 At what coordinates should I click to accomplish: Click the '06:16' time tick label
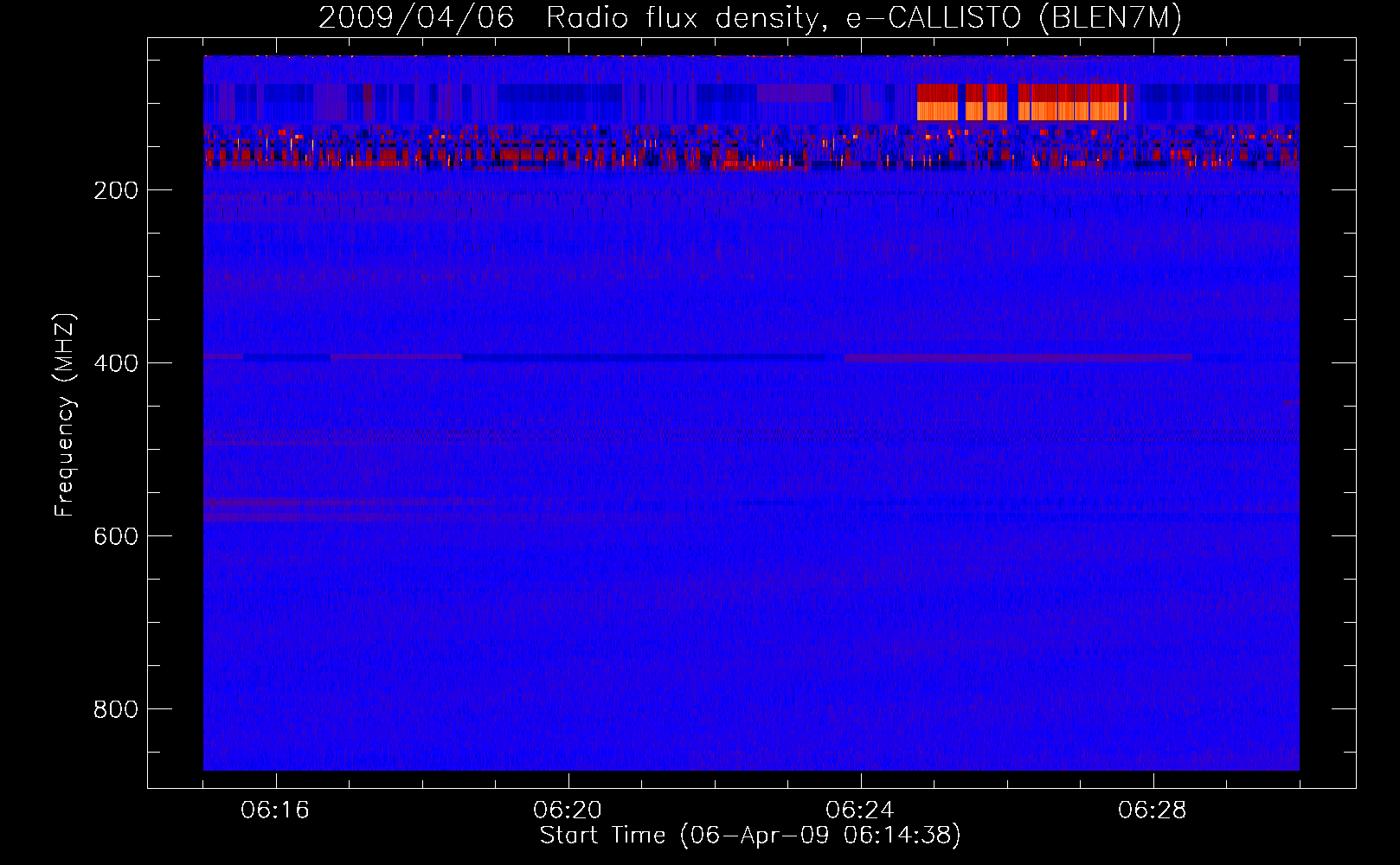pos(275,811)
